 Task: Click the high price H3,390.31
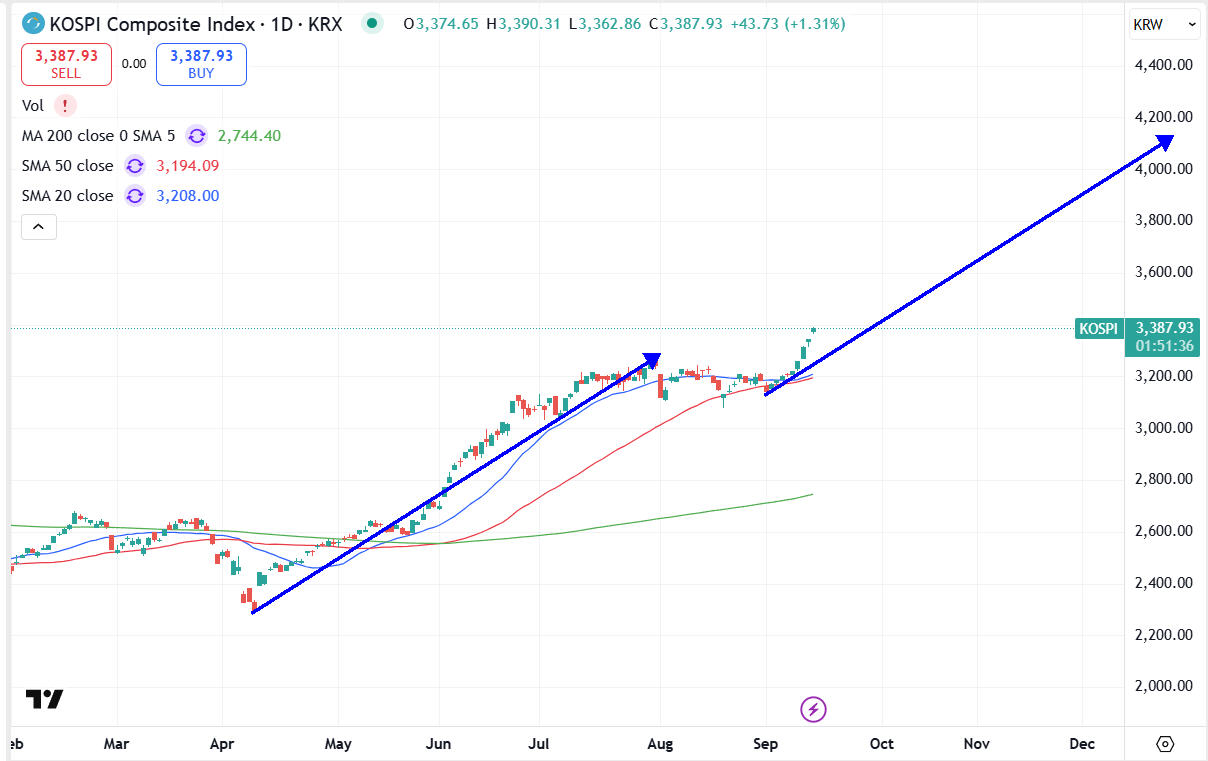pos(523,24)
